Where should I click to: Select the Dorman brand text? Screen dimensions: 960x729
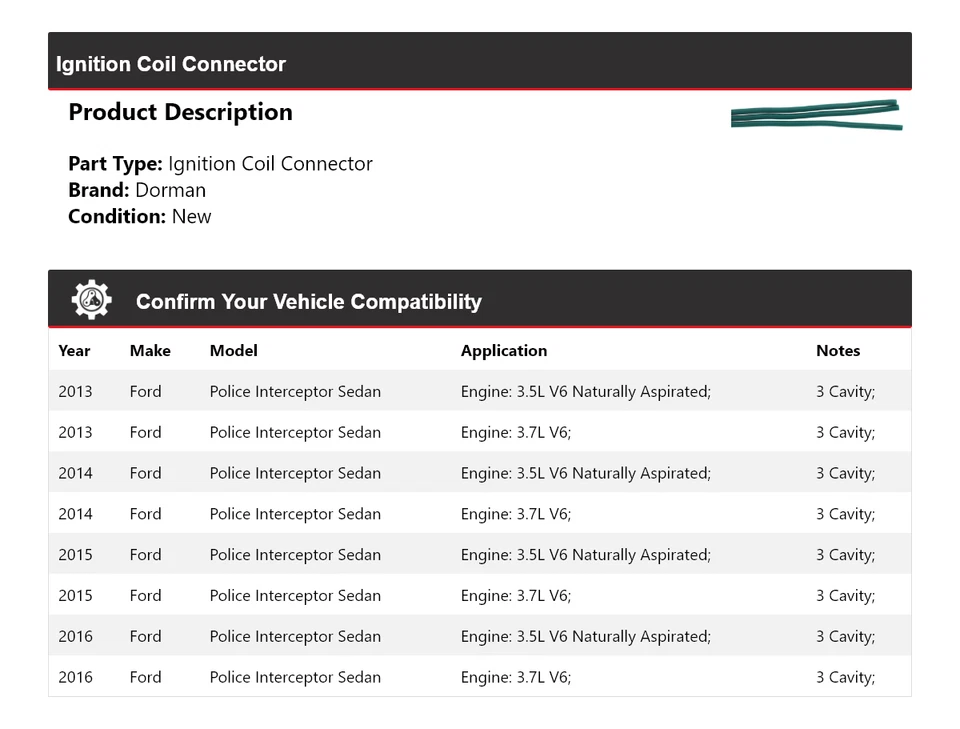[170, 190]
